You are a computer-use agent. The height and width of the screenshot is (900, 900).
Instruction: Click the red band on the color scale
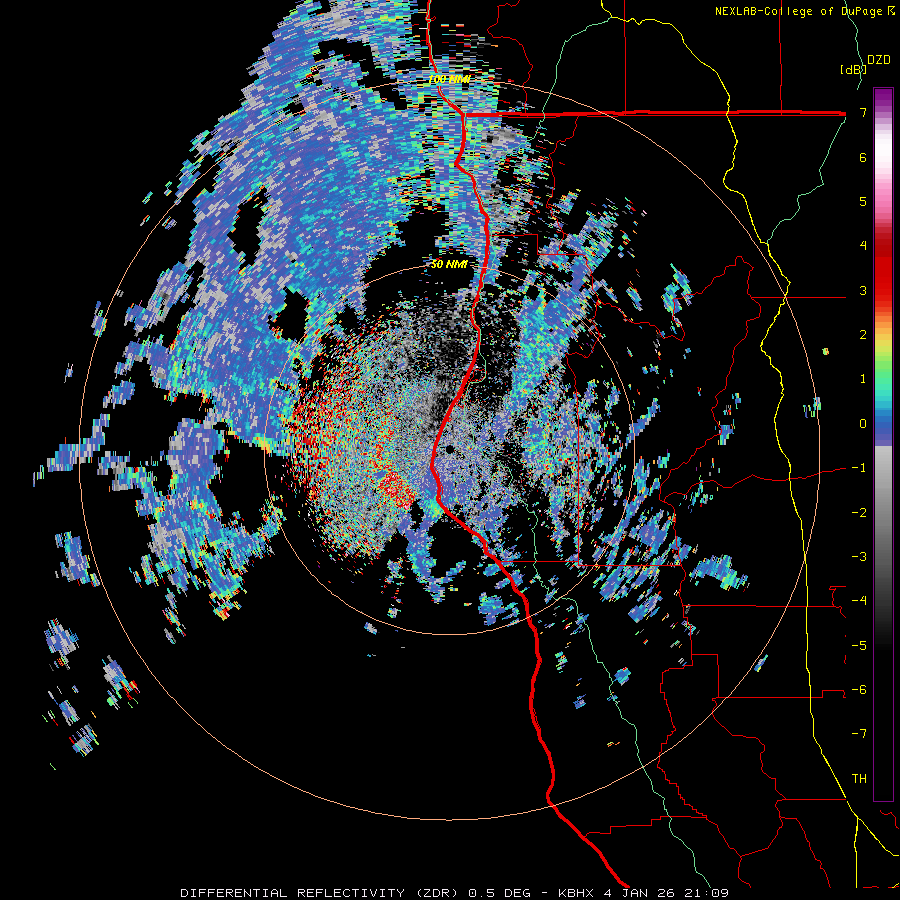click(x=883, y=273)
